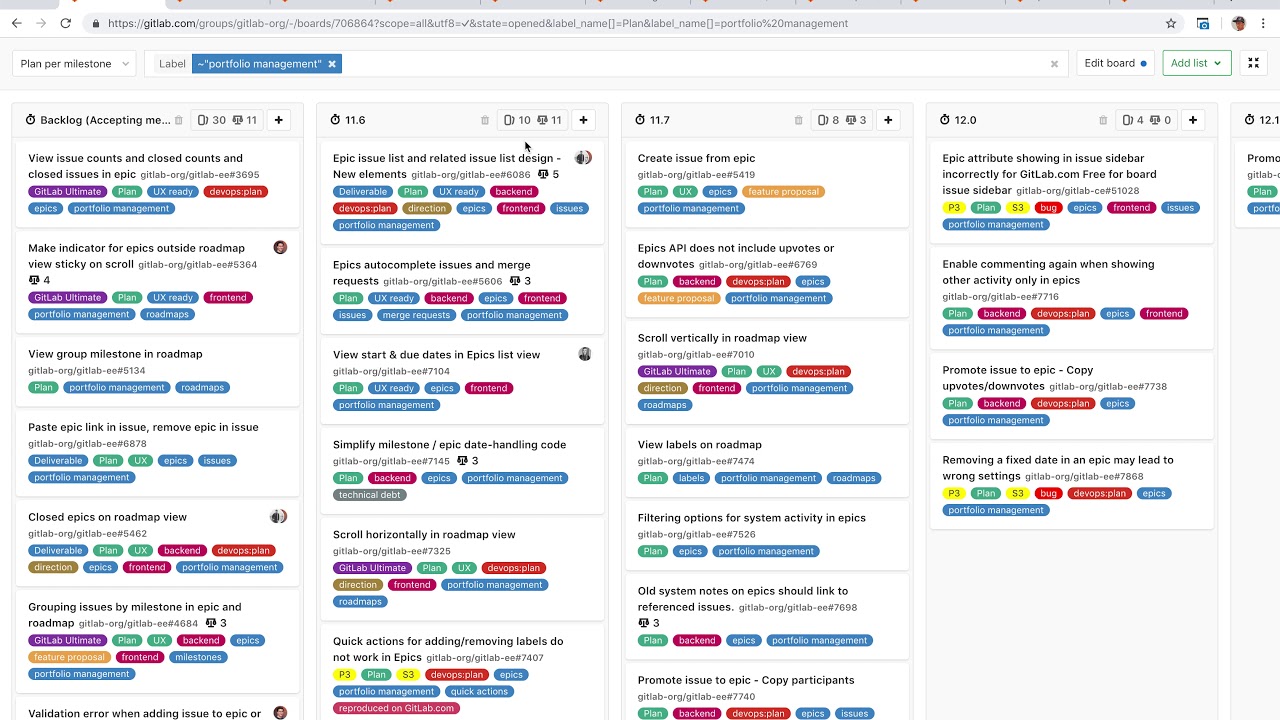Click the browser address bar URL
Viewport: 1280px width, 720px height.
click(478, 23)
